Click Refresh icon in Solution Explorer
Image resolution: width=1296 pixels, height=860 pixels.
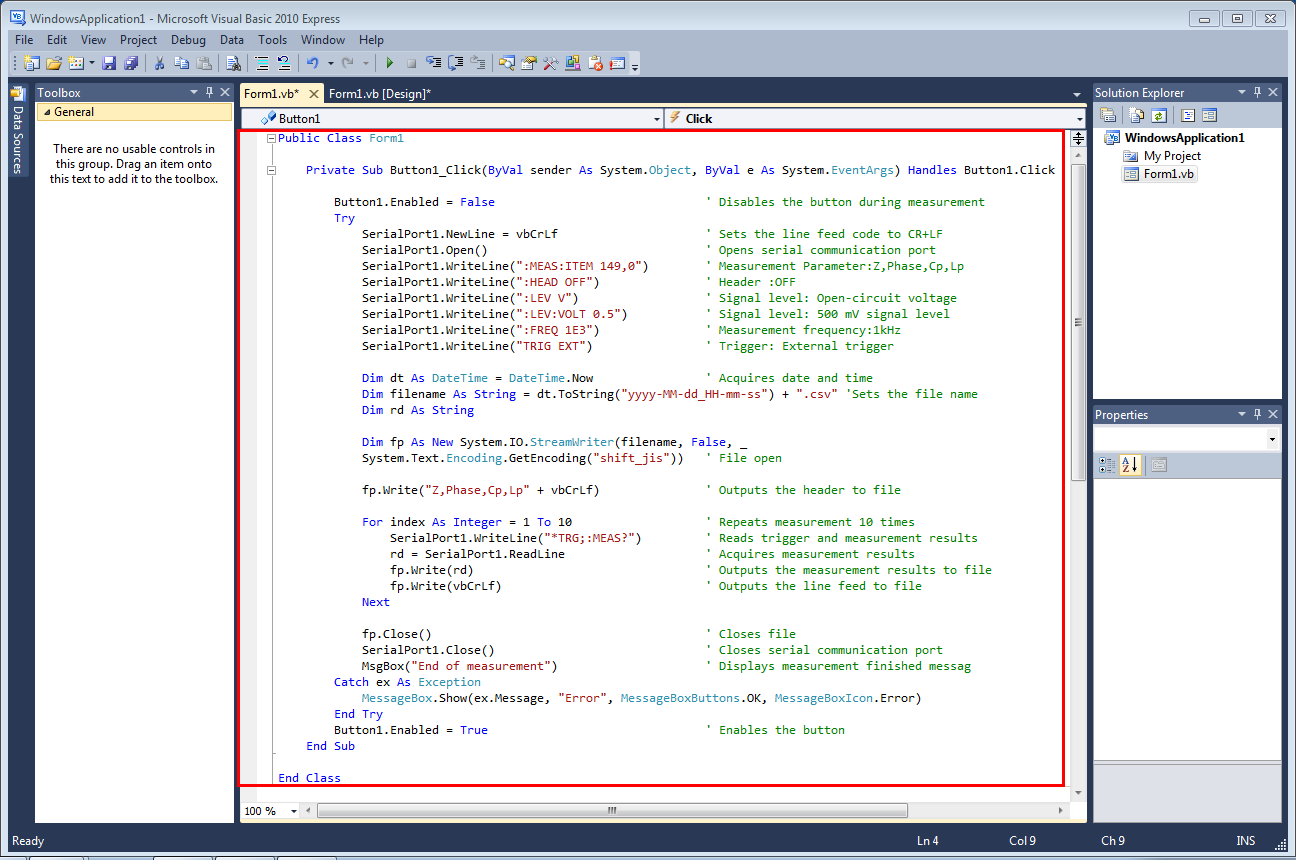(1158, 115)
